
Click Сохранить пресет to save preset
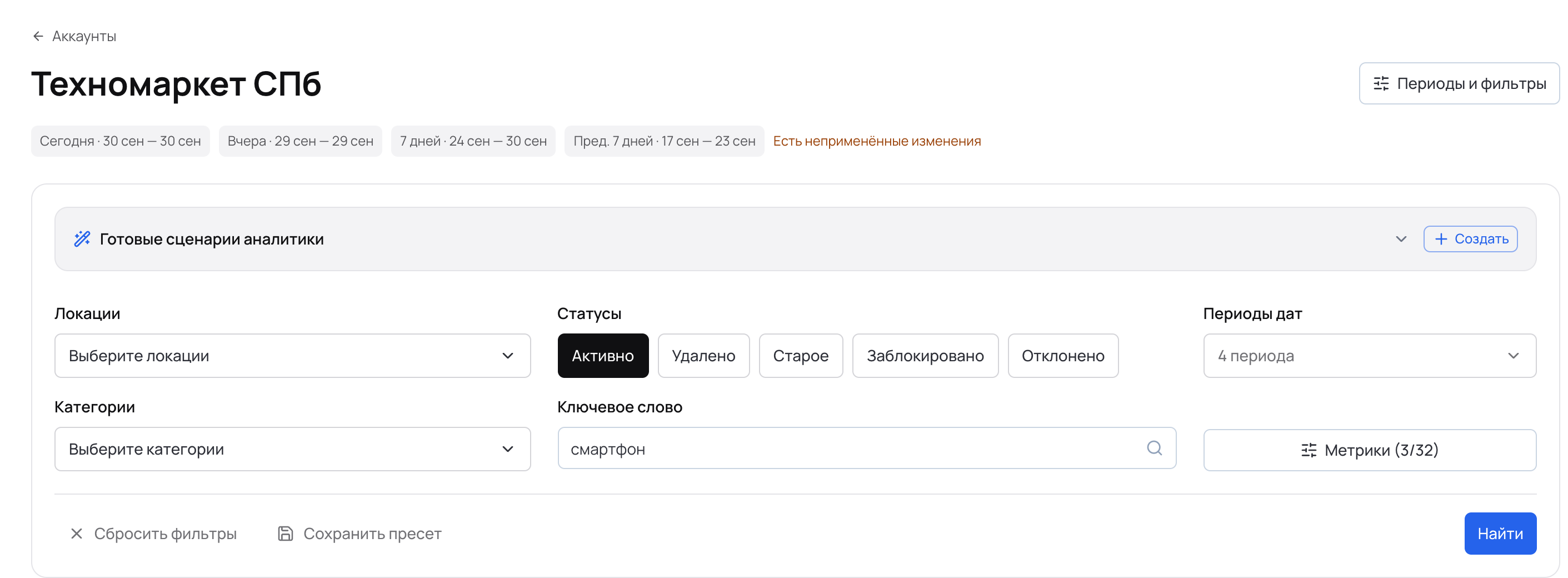click(359, 534)
